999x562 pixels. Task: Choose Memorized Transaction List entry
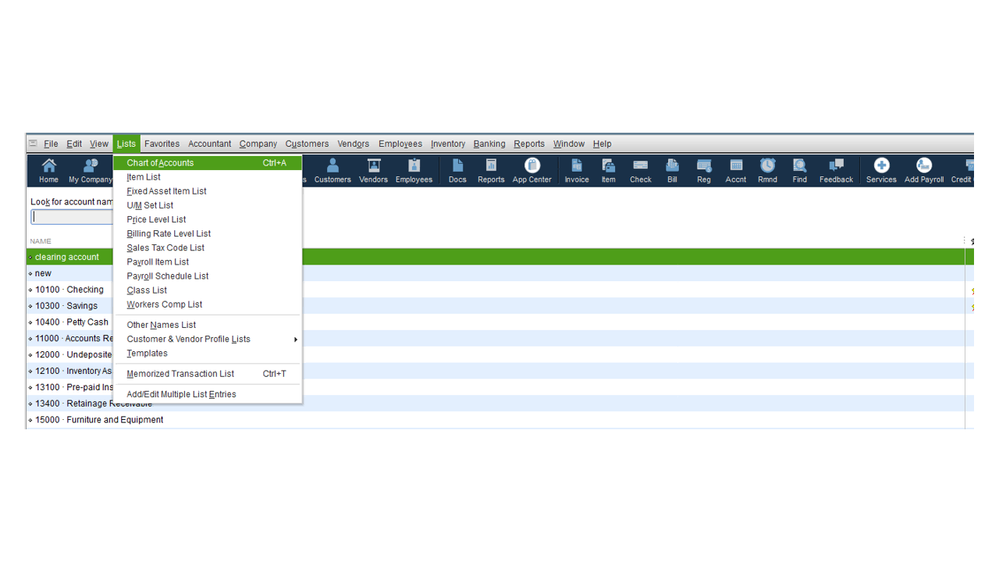click(208, 373)
